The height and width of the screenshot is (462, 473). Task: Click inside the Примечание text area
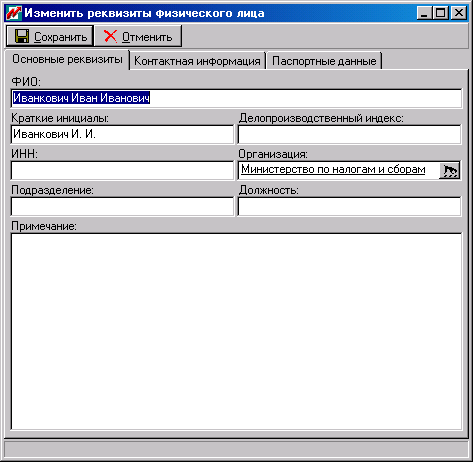click(236, 331)
